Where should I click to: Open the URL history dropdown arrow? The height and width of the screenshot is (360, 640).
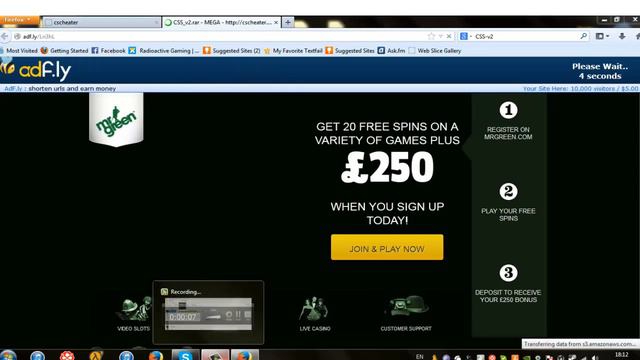click(441, 36)
